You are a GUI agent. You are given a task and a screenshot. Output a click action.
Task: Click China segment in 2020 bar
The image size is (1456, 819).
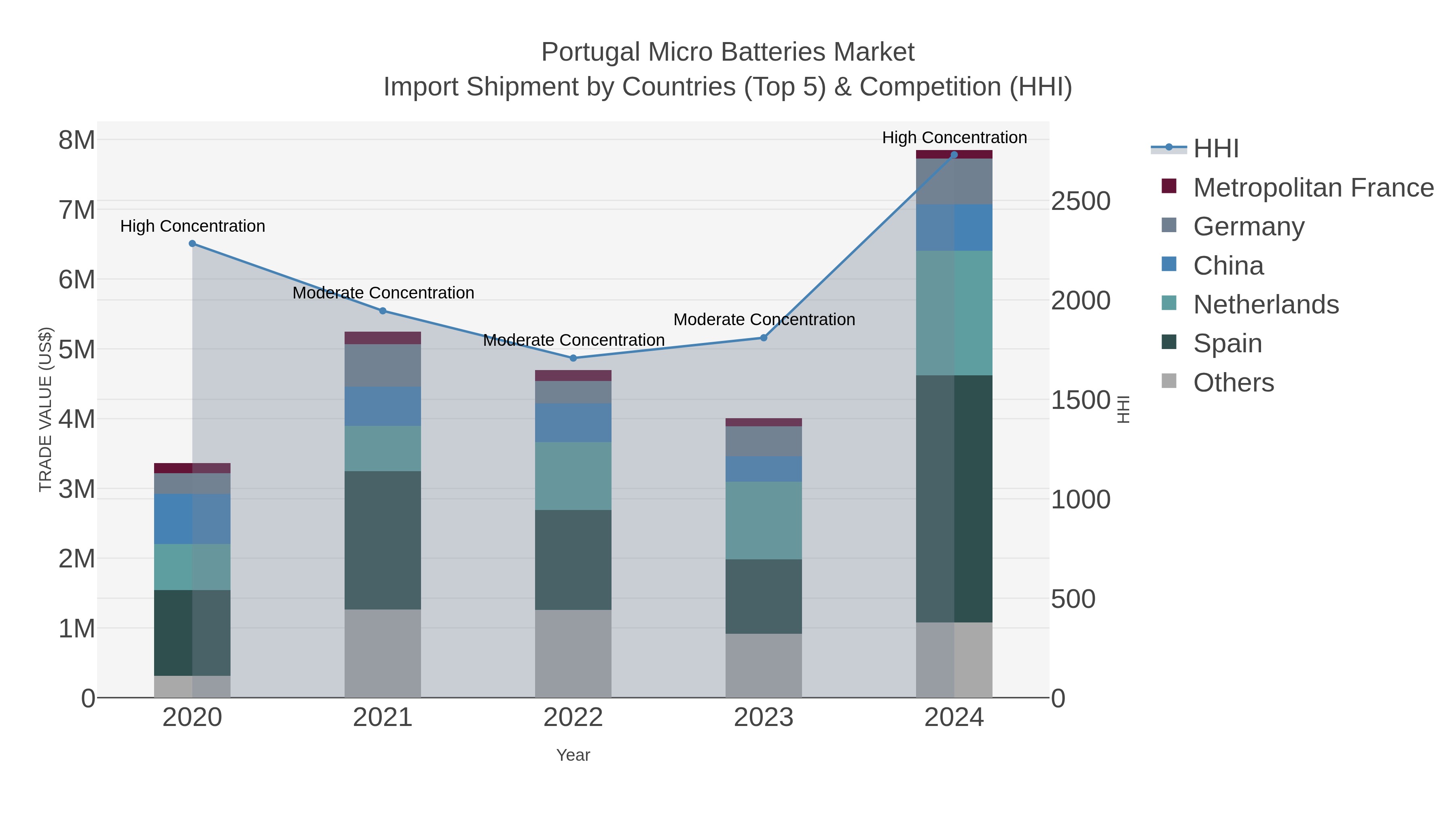pyautogui.click(x=192, y=519)
